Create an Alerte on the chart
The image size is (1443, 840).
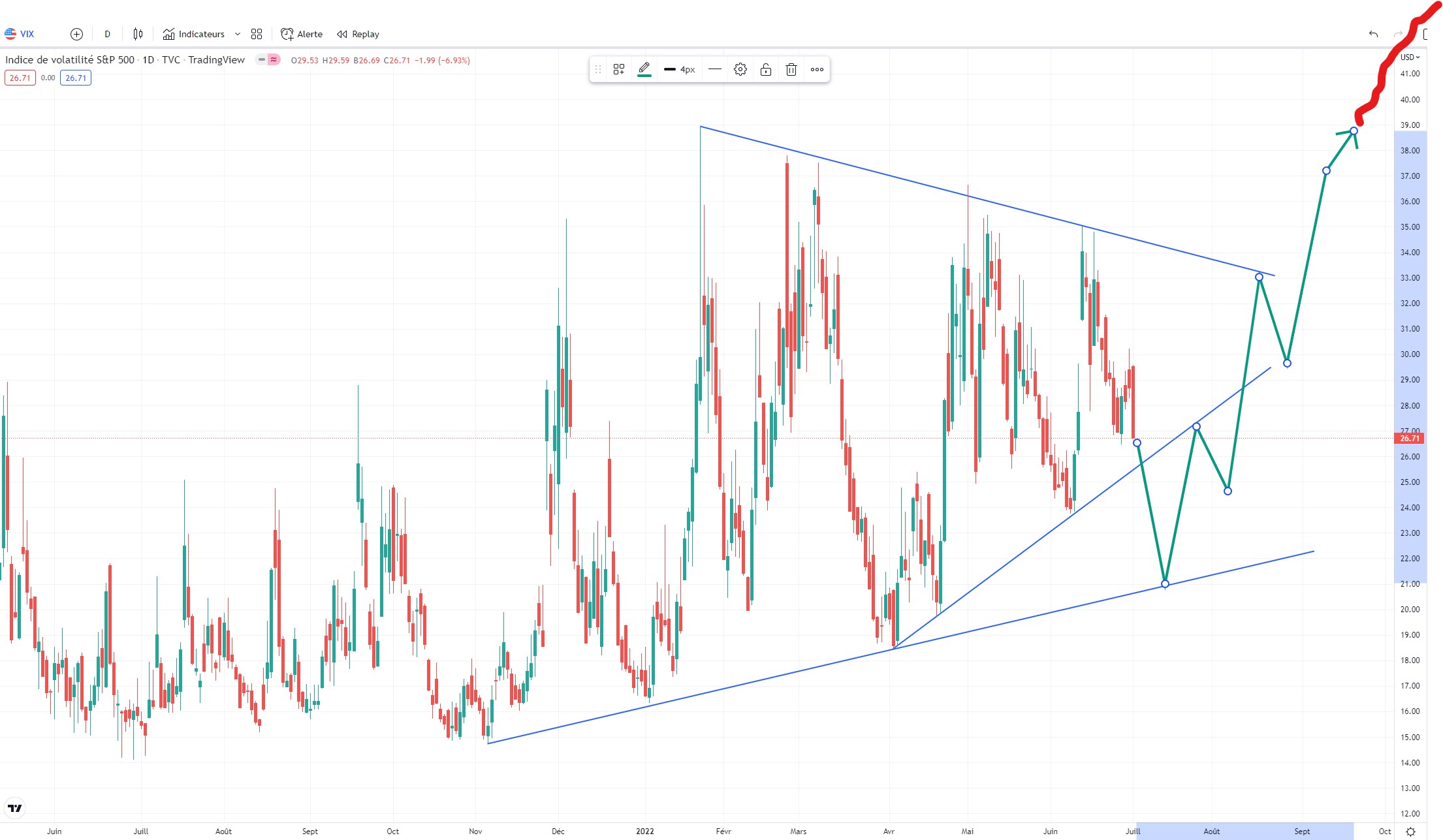pyautogui.click(x=302, y=34)
